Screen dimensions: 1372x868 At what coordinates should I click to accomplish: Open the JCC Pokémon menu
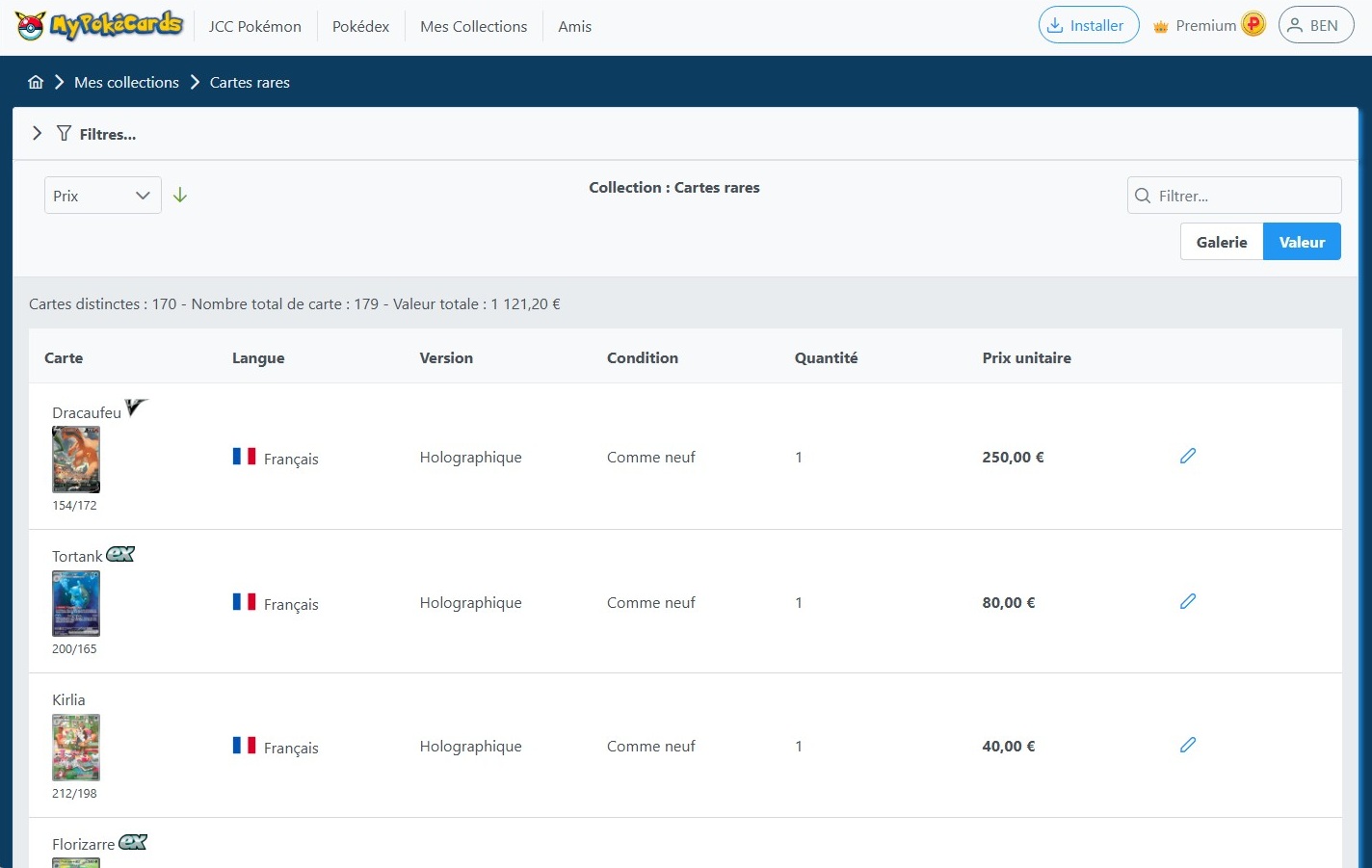tap(254, 26)
